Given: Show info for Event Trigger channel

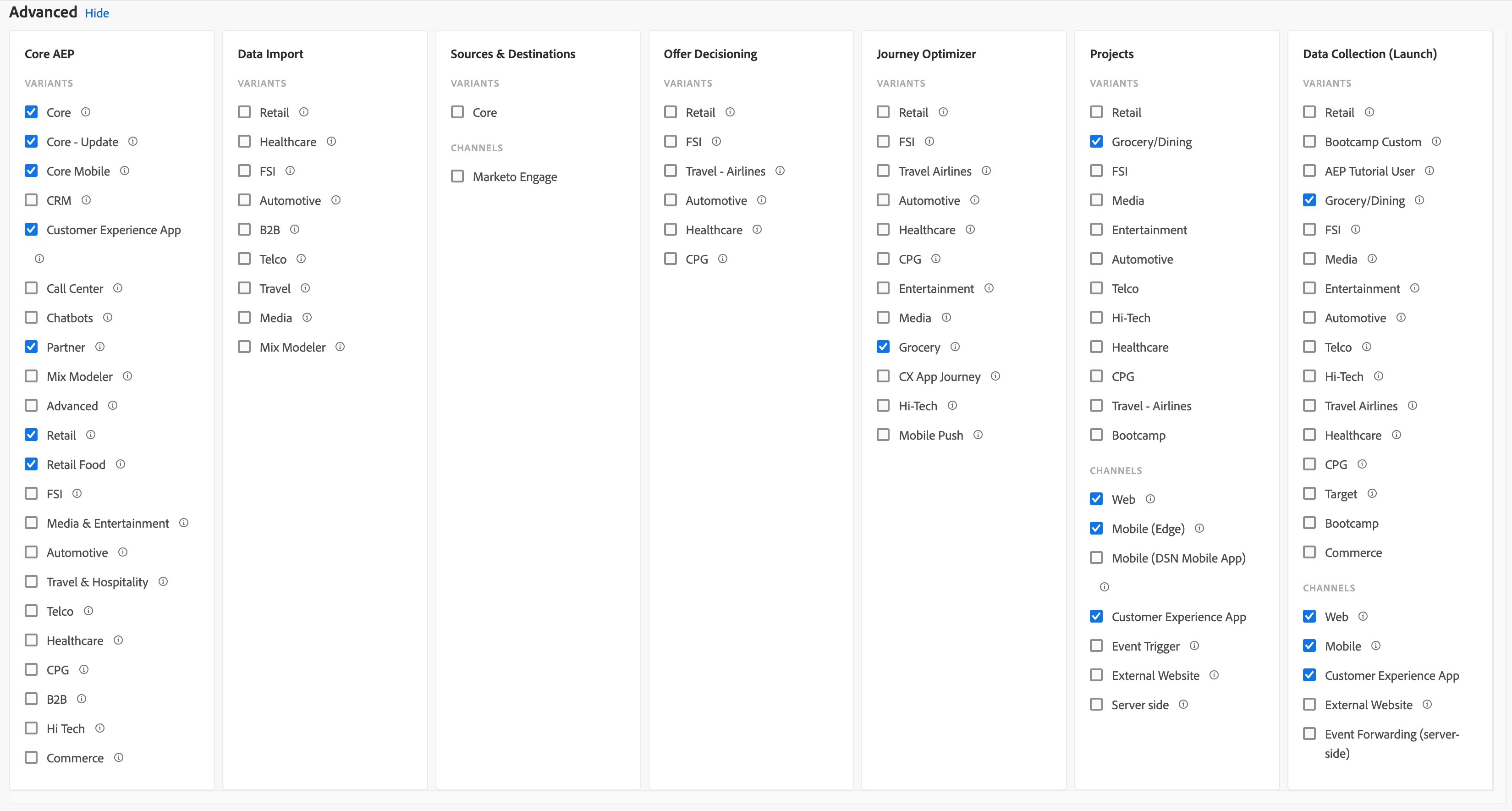Looking at the screenshot, I should (1194, 646).
